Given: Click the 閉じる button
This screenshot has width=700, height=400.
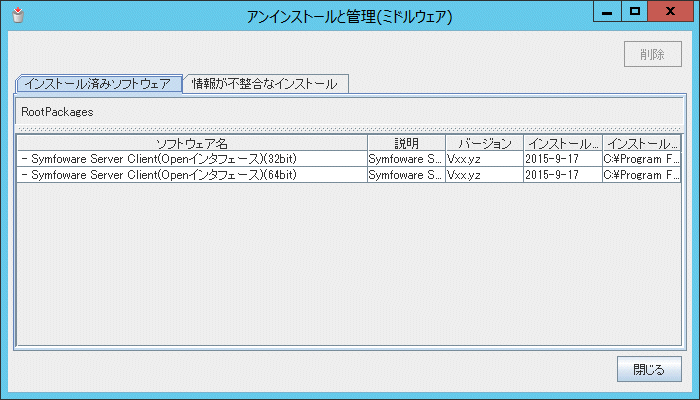Looking at the screenshot, I should [649, 369].
